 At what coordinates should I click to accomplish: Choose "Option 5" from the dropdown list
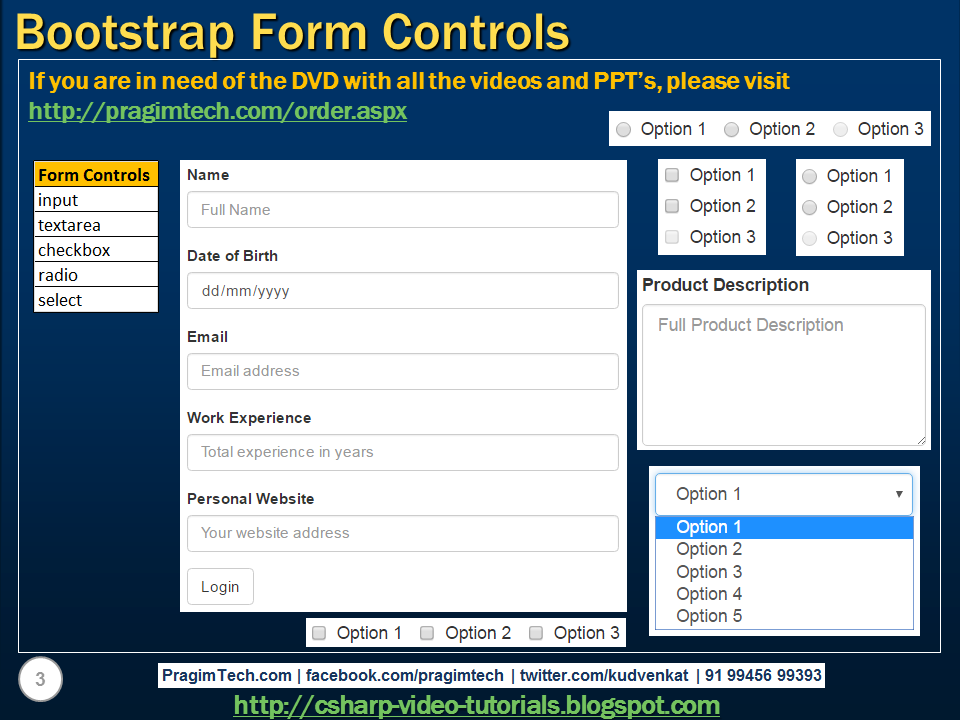click(709, 616)
